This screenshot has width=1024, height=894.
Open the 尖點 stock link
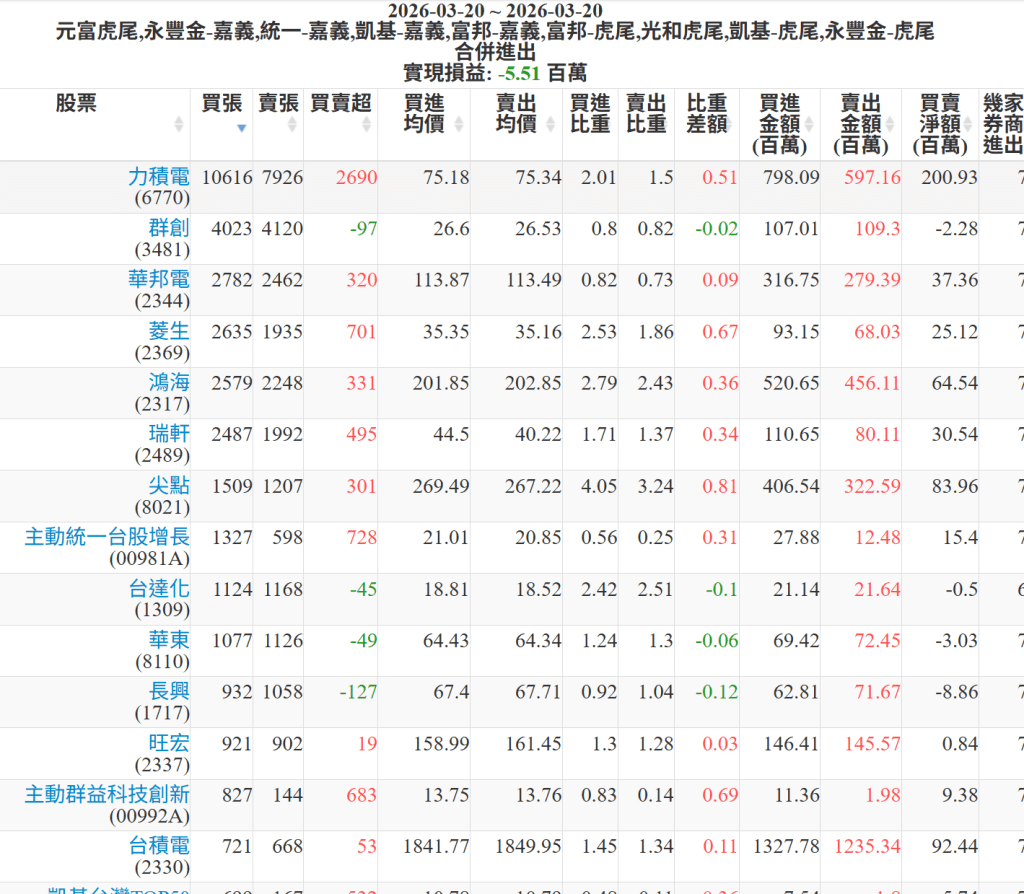pyautogui.click(x=168, y=486)
